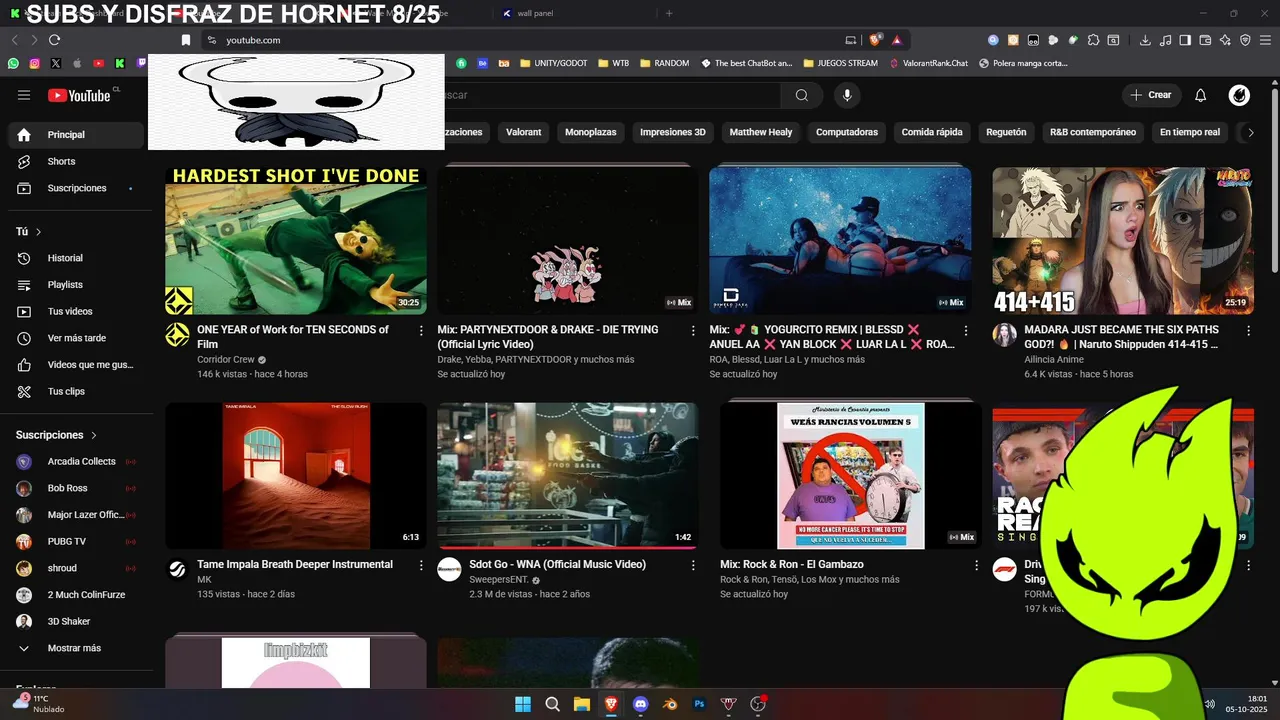1280x720 pixels.
Task: Expand the Tú section chevron
Action: point(39,232)
